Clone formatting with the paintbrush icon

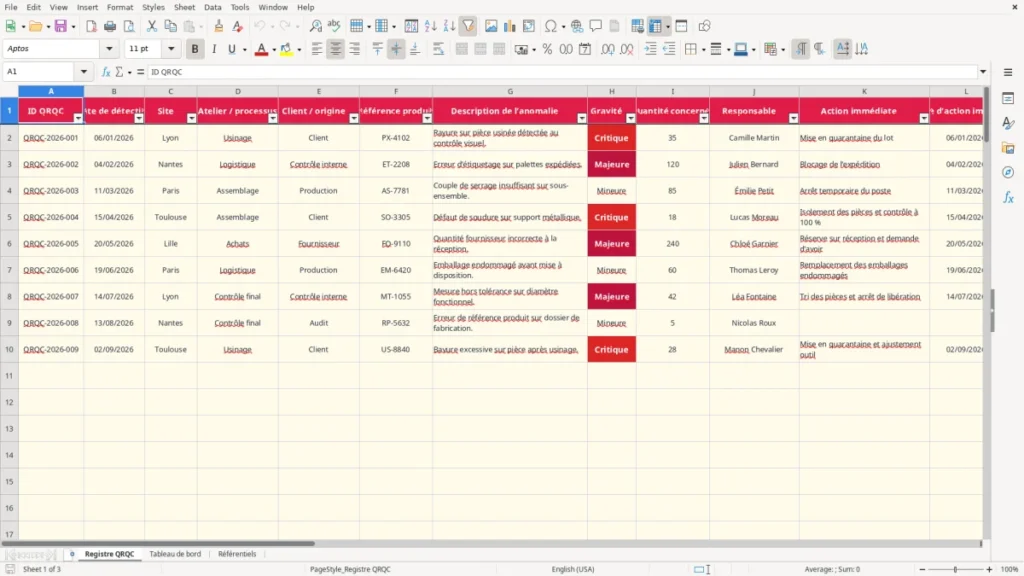pyautogui.click(x=219, y=26)
